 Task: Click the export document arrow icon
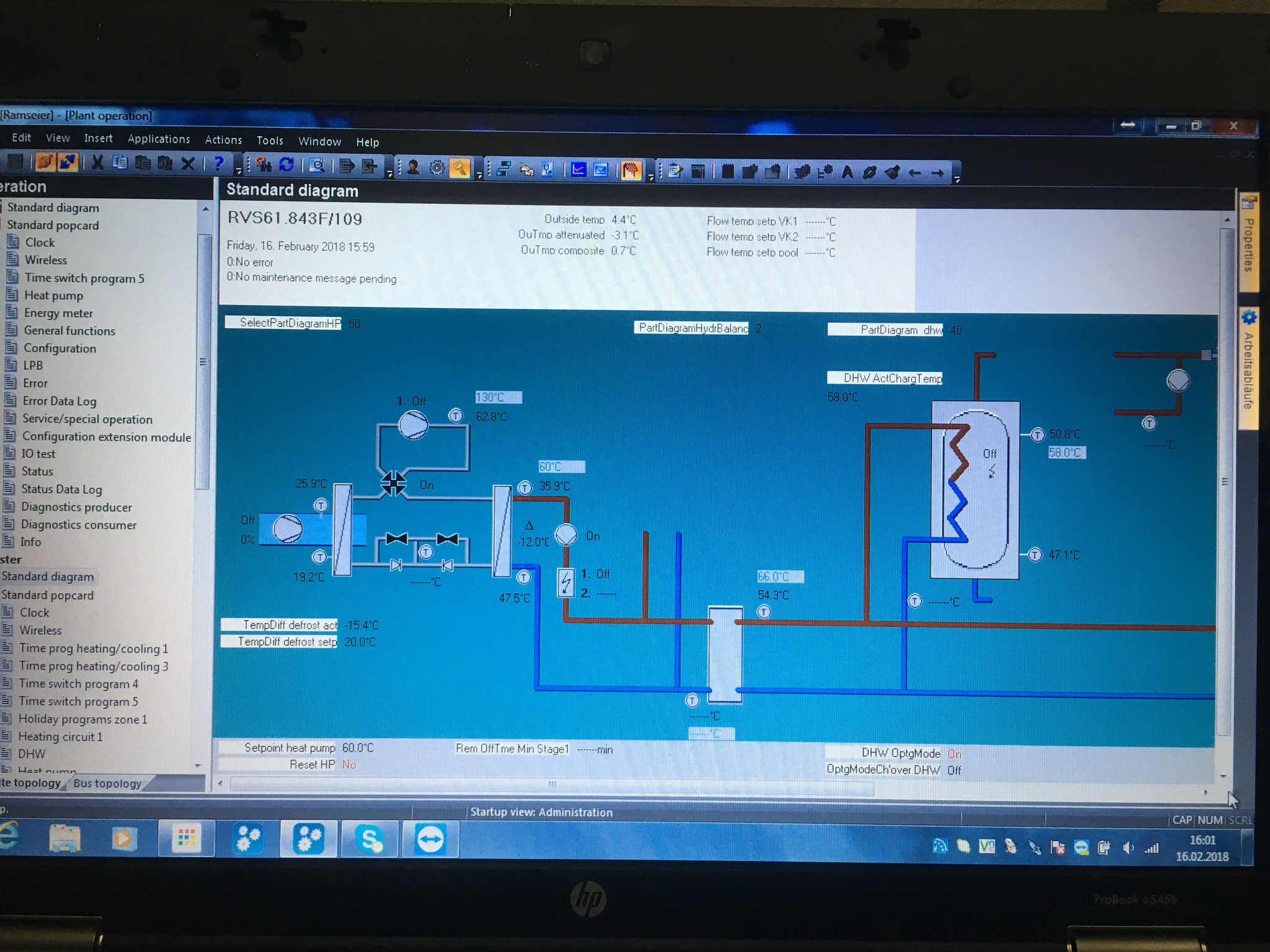347,166
